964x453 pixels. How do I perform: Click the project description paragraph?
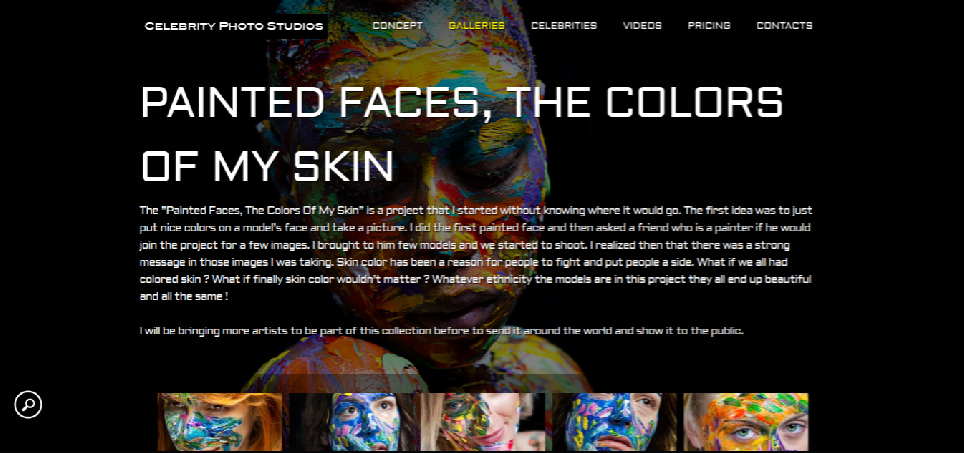coord(476,253)
